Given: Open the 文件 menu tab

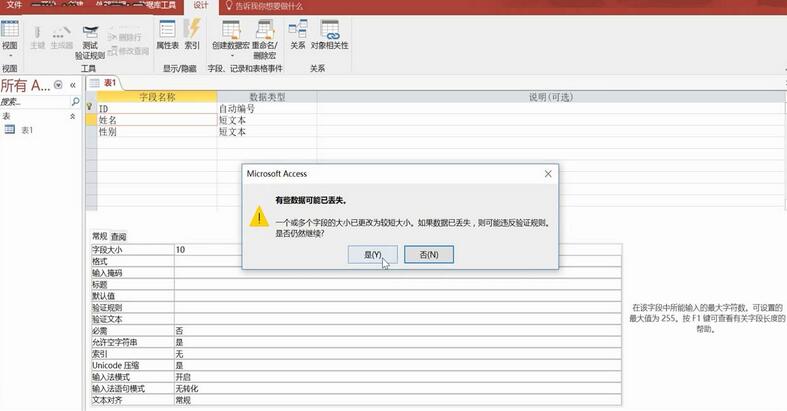Looking at the screenshot, I should pos(14,6).
